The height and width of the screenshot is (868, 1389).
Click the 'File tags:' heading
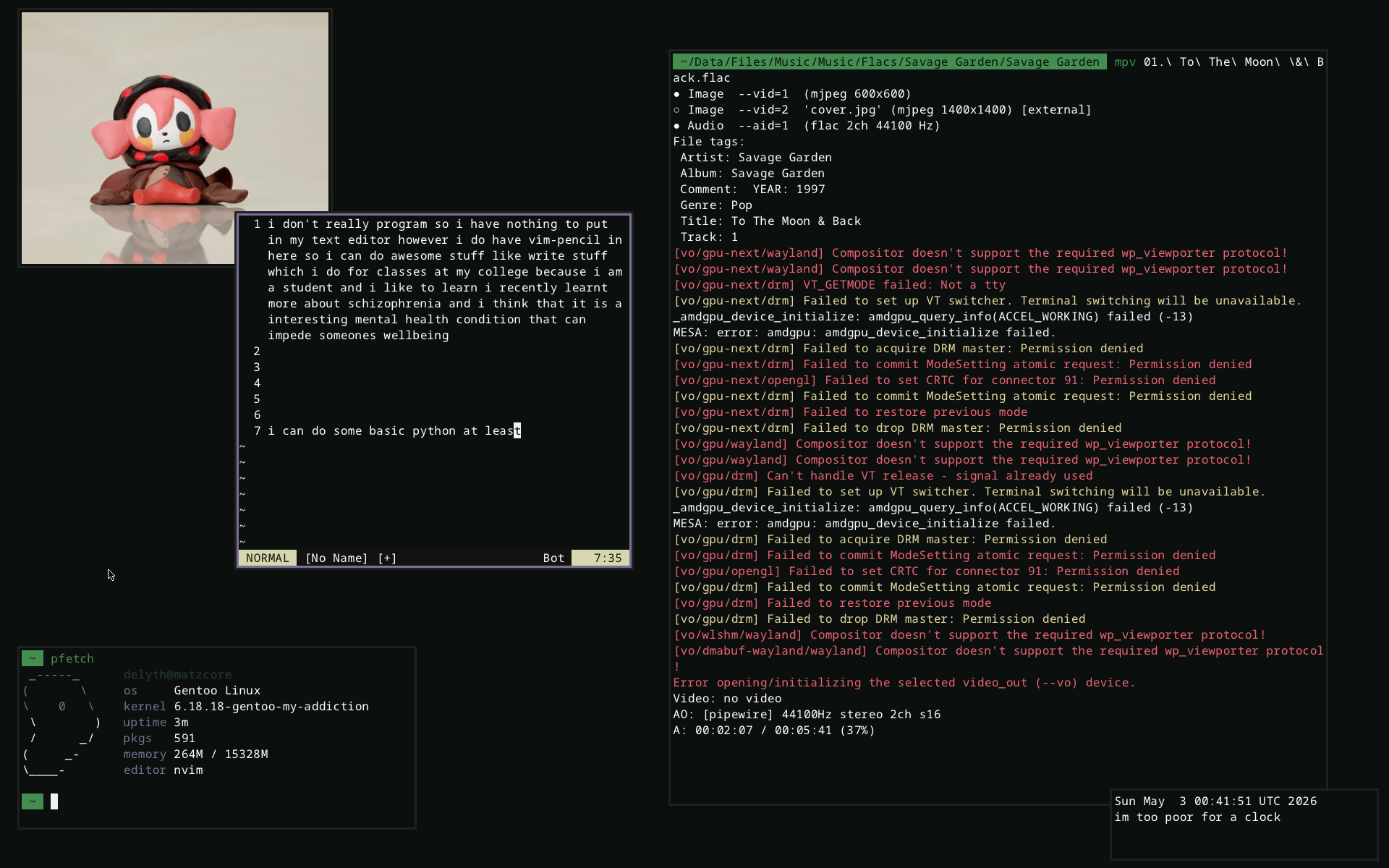(709, 141)
